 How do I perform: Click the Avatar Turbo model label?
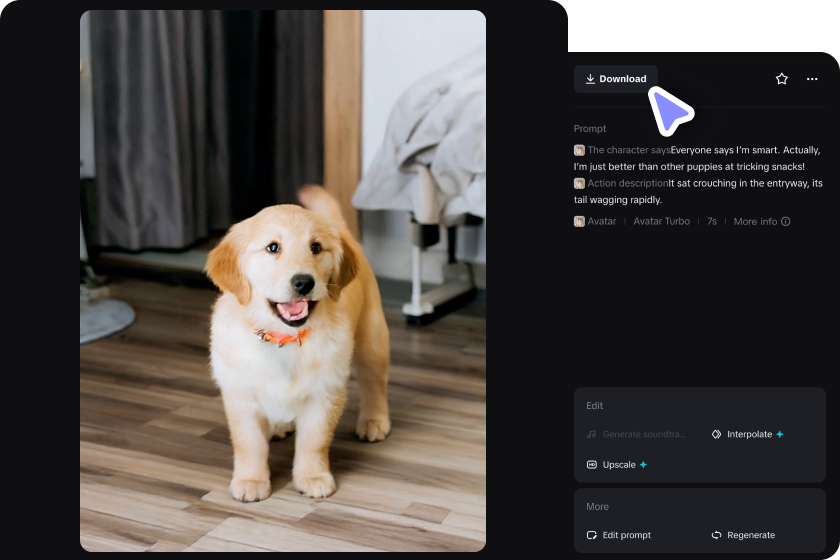click(x=662, y=221)
